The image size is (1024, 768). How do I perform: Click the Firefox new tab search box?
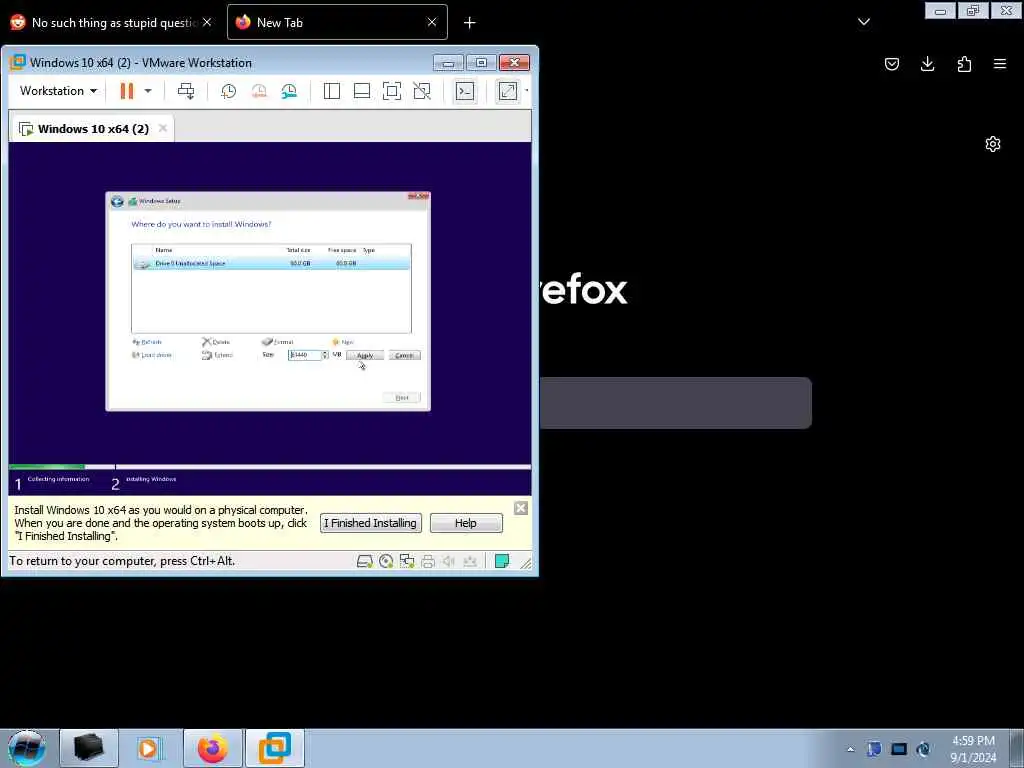pos(675,403)
